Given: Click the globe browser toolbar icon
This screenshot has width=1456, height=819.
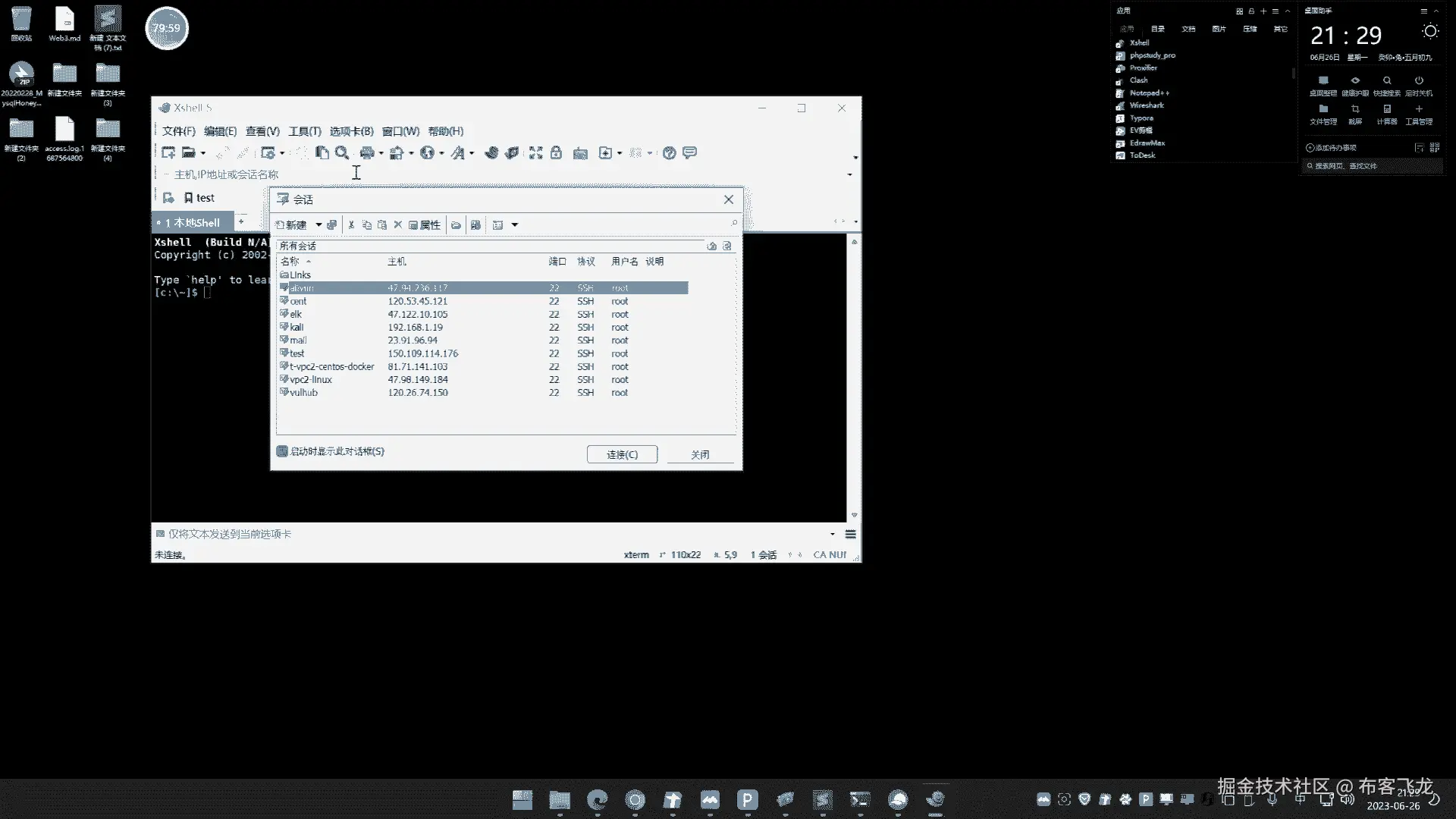Looking at the screenshot, I should tap(427, 153).
